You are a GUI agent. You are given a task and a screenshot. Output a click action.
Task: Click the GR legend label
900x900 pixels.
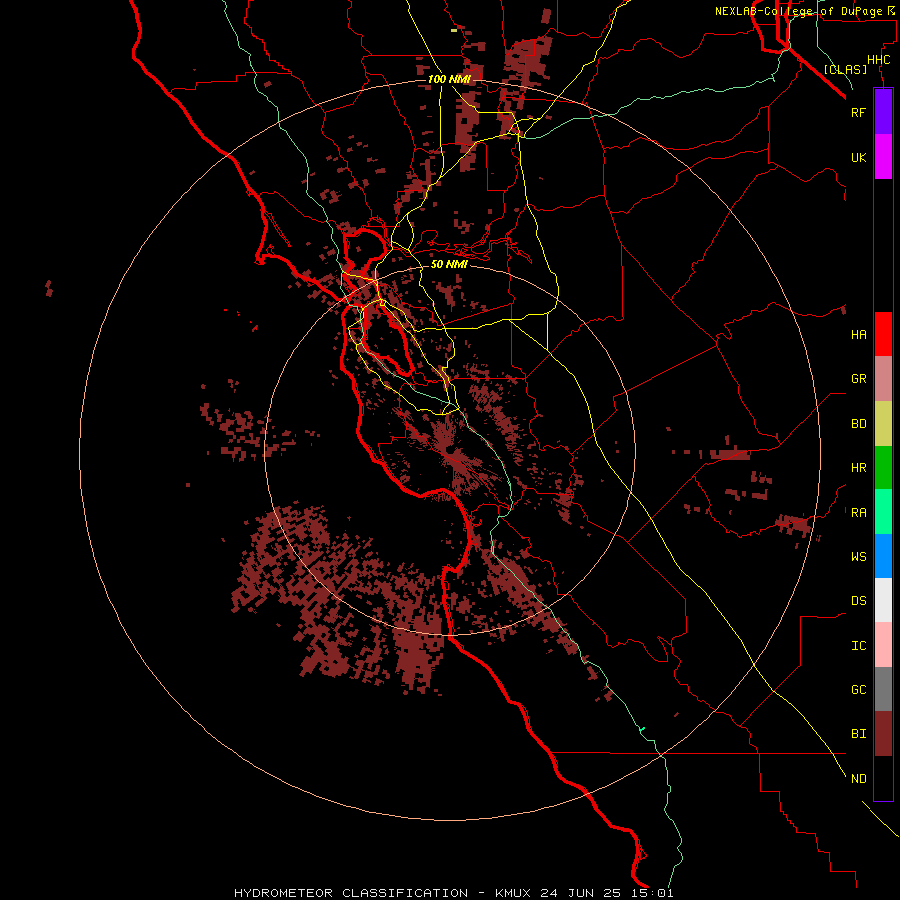[x=859, y=379]
